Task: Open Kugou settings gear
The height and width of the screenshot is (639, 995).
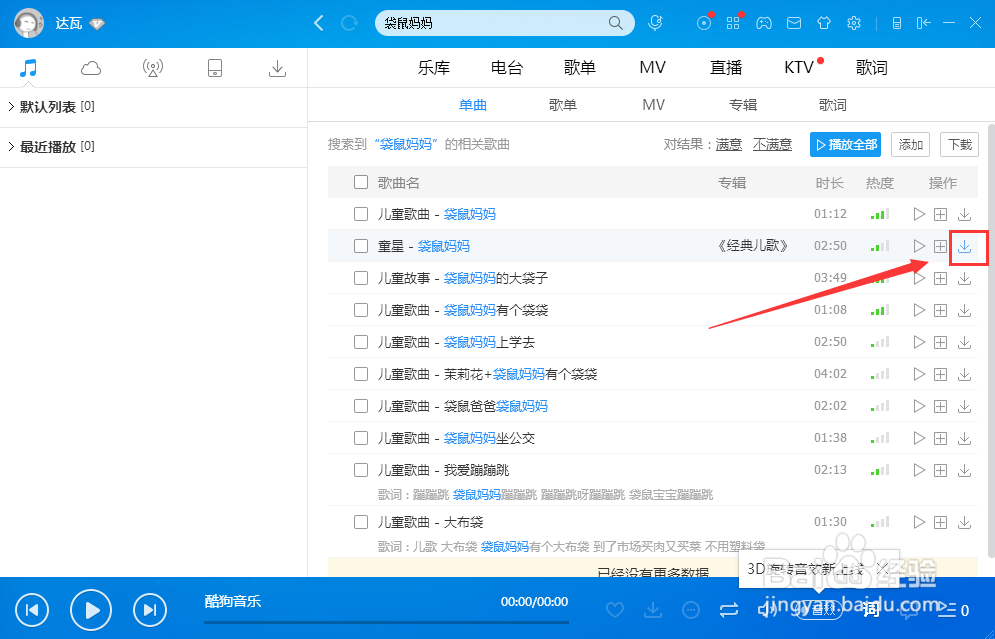Action: [x=853, y=23]
